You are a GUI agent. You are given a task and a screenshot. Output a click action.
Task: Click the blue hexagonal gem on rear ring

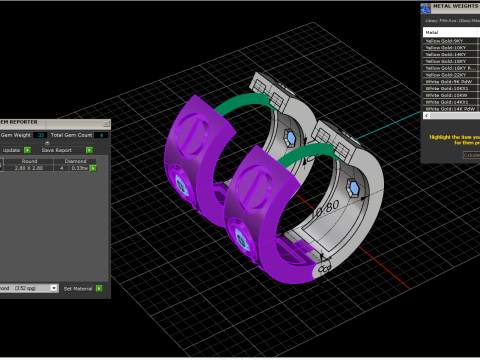coord(291,137)
